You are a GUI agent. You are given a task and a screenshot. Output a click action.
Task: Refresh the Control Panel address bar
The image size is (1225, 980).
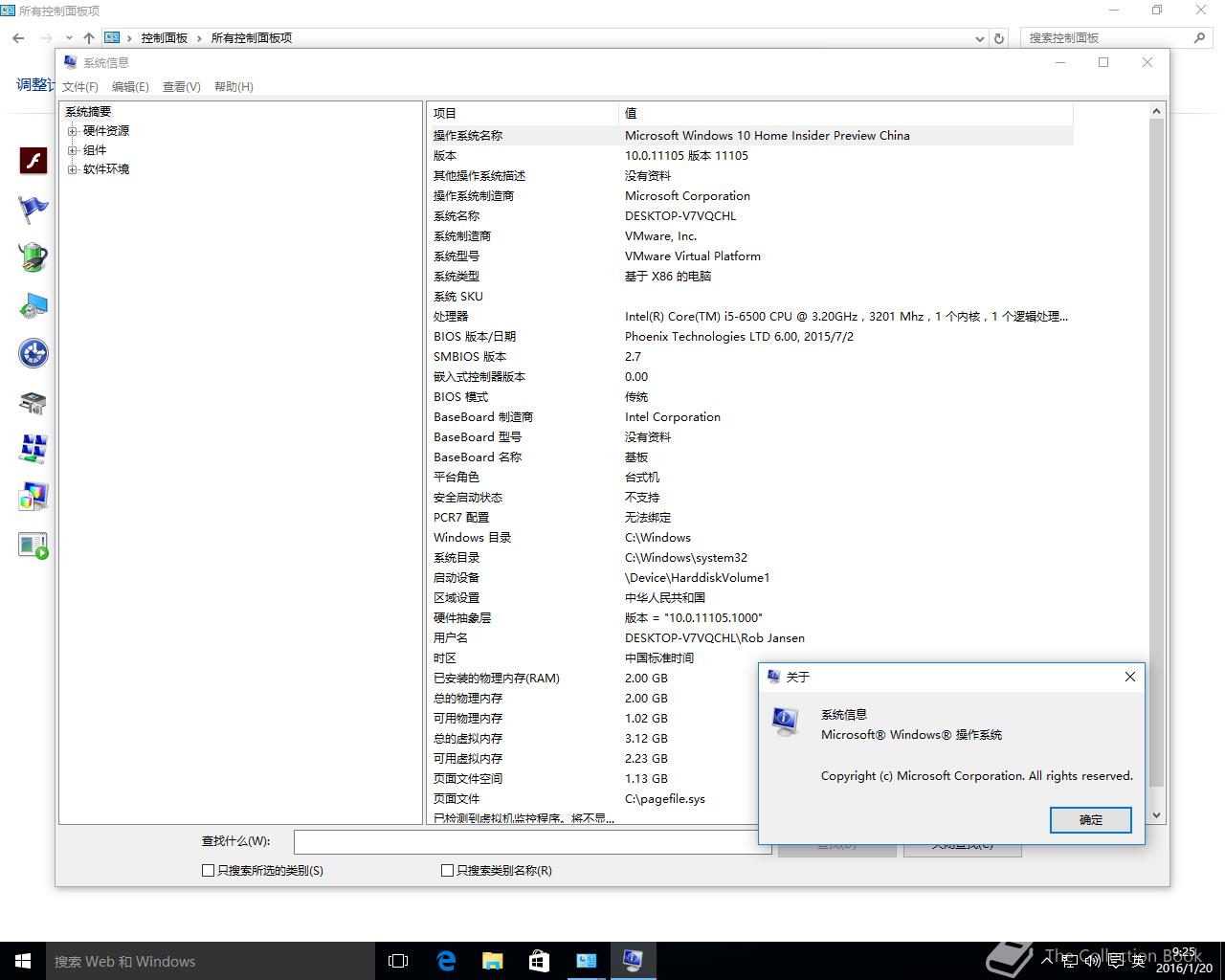point(999,38)
